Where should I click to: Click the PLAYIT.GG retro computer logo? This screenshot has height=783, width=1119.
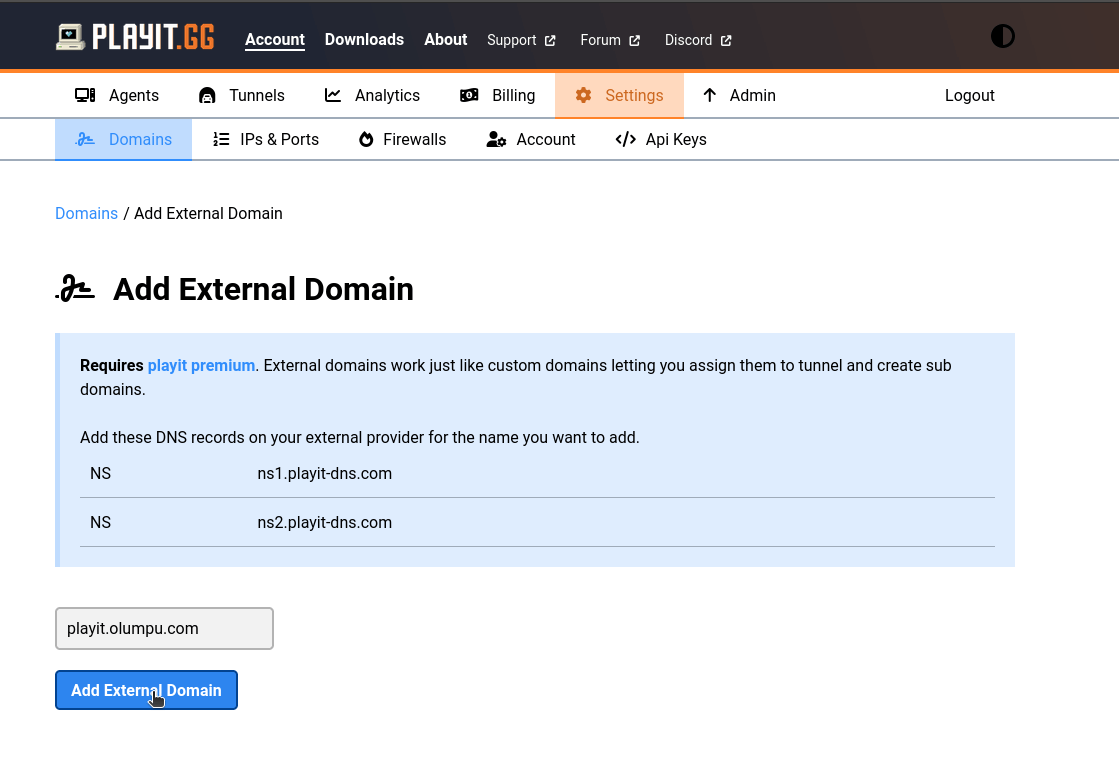(x=68, y=37)
